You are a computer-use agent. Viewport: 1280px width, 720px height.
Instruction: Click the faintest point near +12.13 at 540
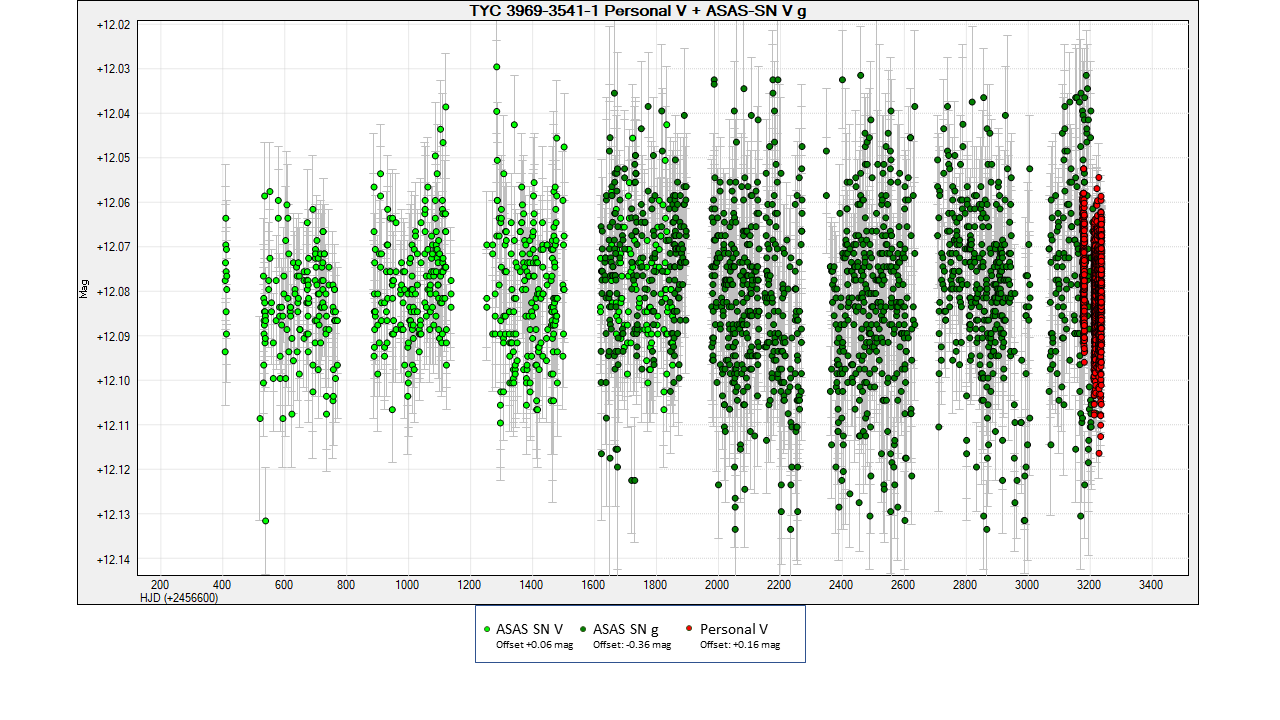[265, 521]
